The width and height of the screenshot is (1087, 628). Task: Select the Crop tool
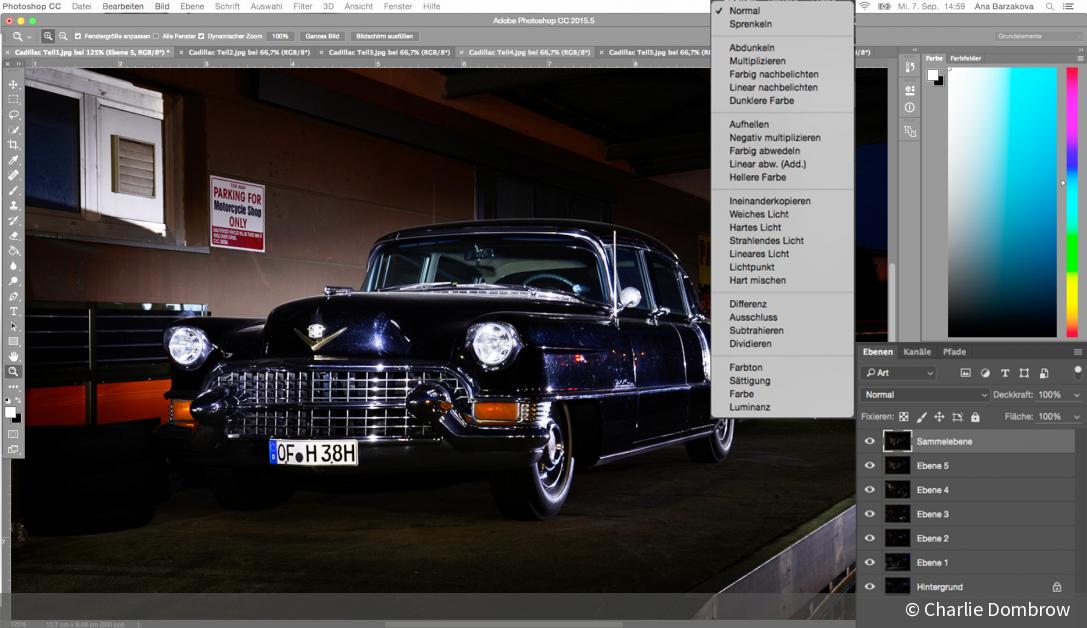pos(13,145)
